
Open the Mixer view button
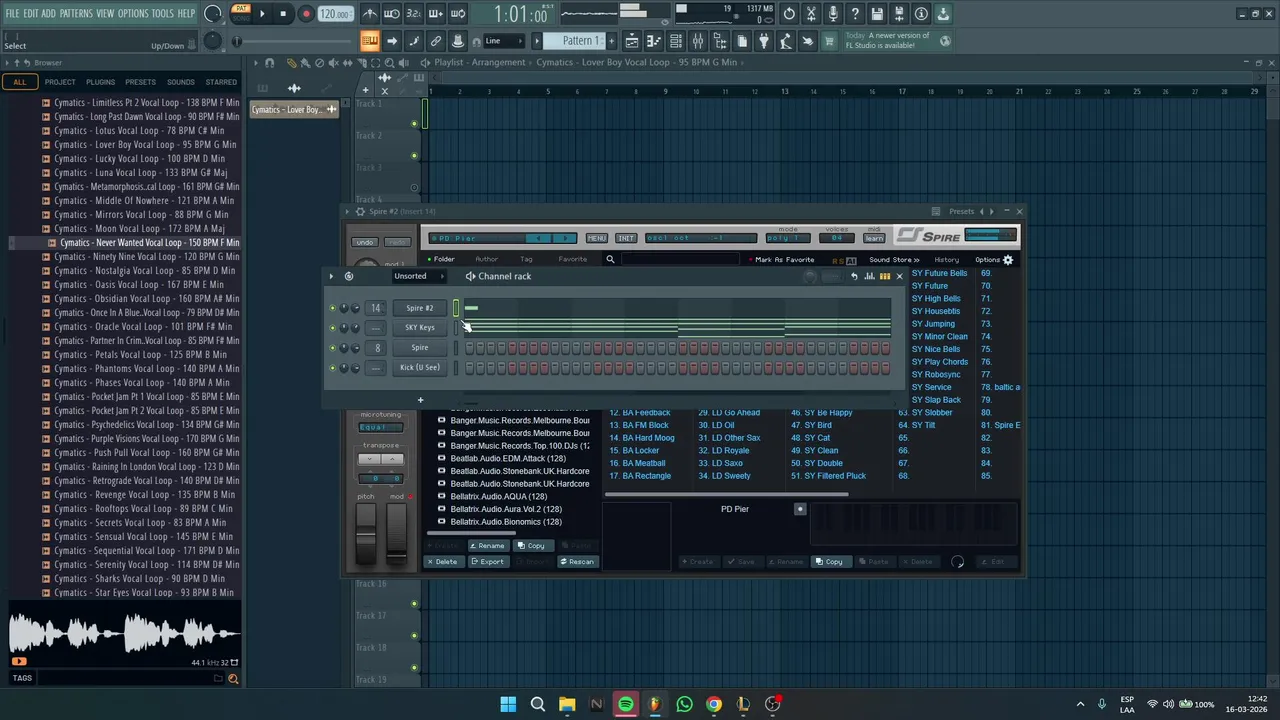pyautogui.click(x=698, y=41)
